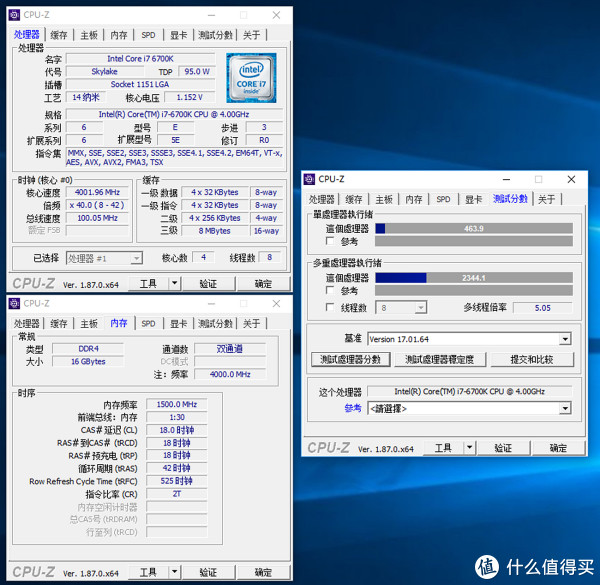Screen dimensions: 600x585
Task: Click the memory 类型 value DDR4
Action: click(88, 349)
